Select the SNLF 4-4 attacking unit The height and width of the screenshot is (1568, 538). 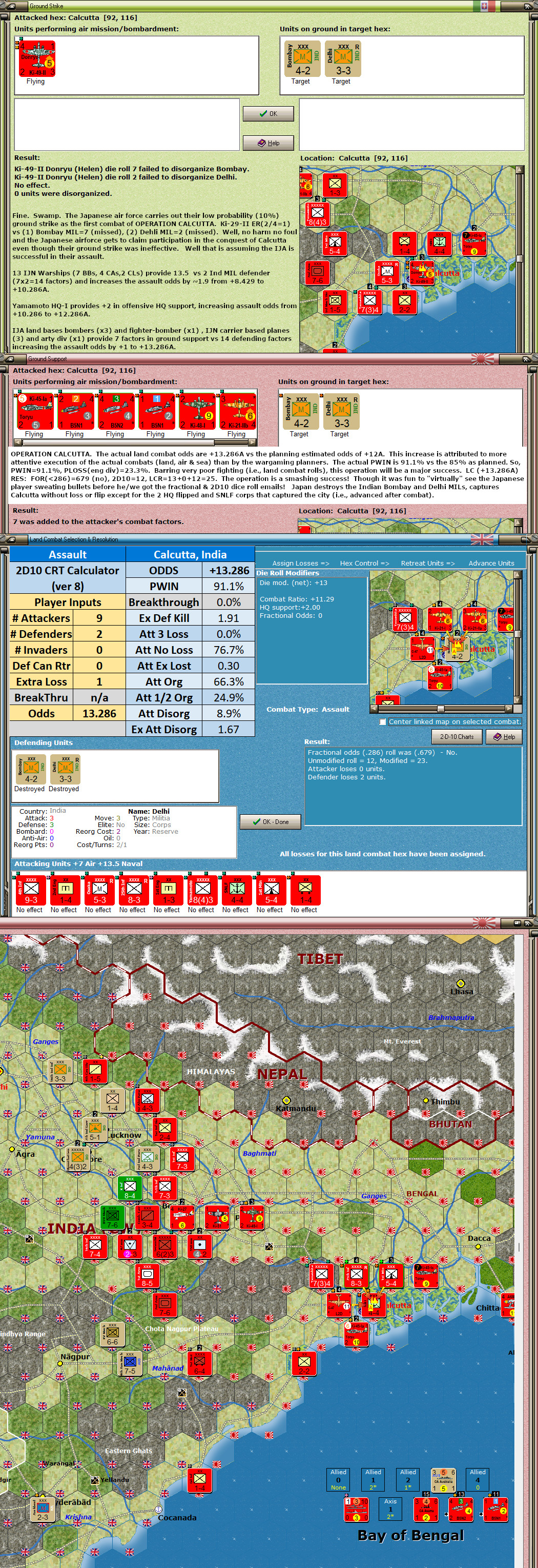[x=236, y=891]
